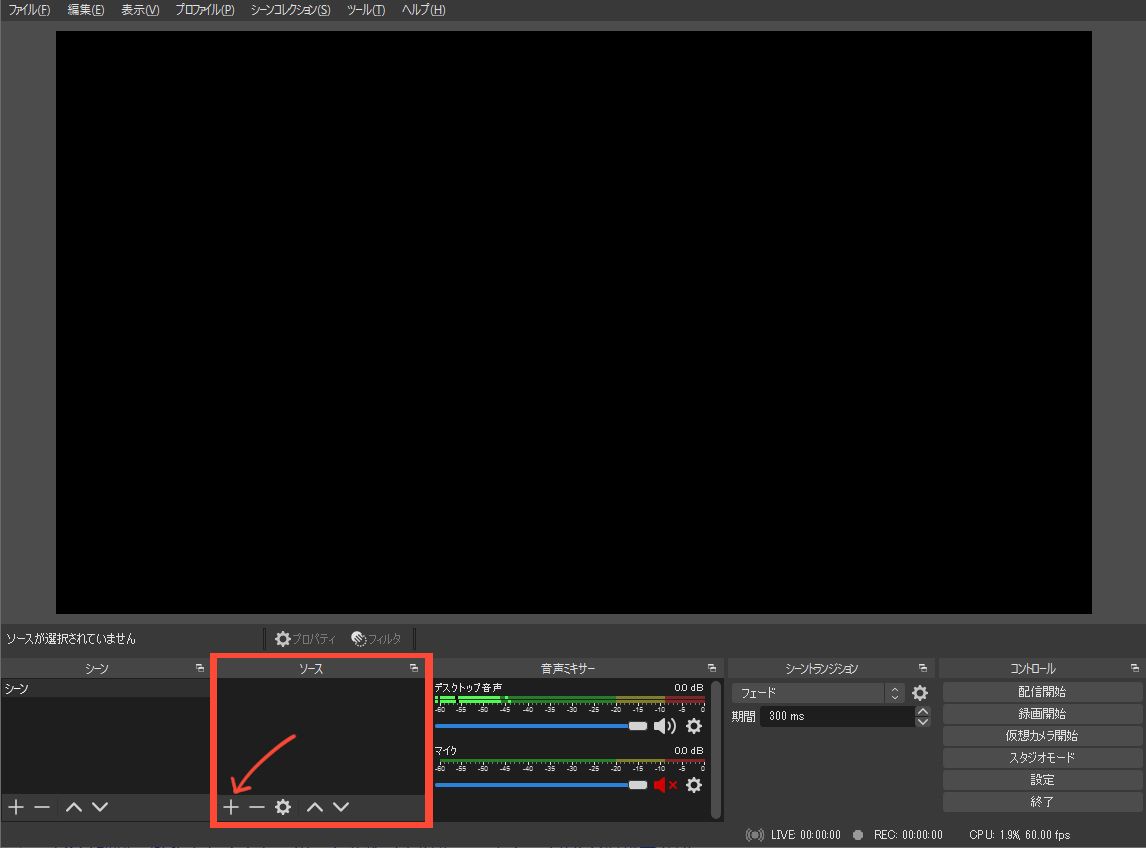Toggle Studio Mode button
Image resolution: width=1146 pixels, height=848 pixels.
pos(1042,758)
